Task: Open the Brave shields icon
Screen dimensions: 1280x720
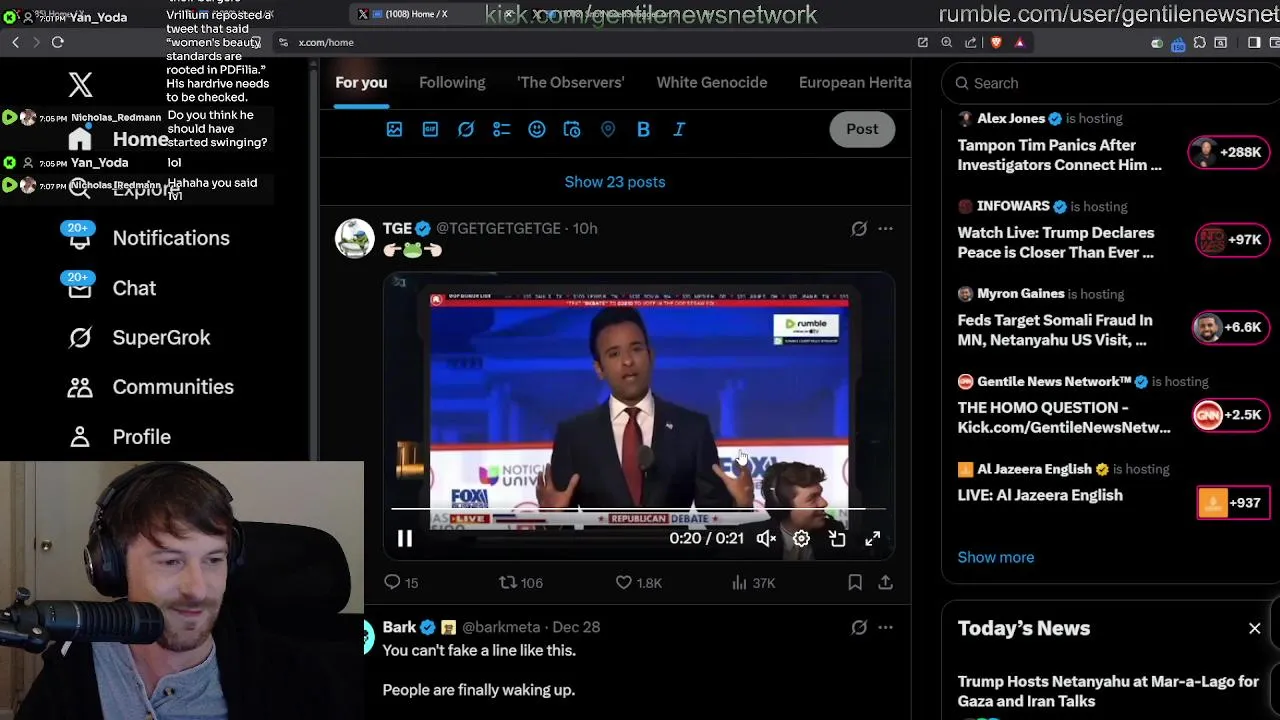Action: coord(996,42)
